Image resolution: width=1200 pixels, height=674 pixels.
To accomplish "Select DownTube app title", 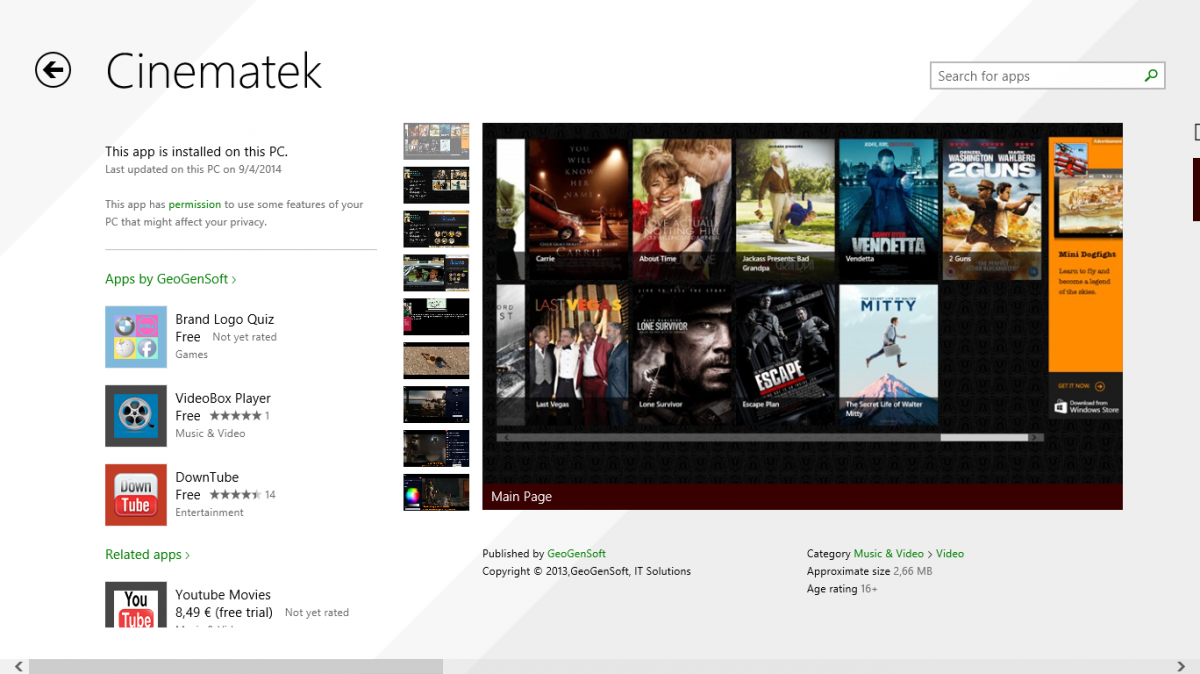I will tap(207, 477).
